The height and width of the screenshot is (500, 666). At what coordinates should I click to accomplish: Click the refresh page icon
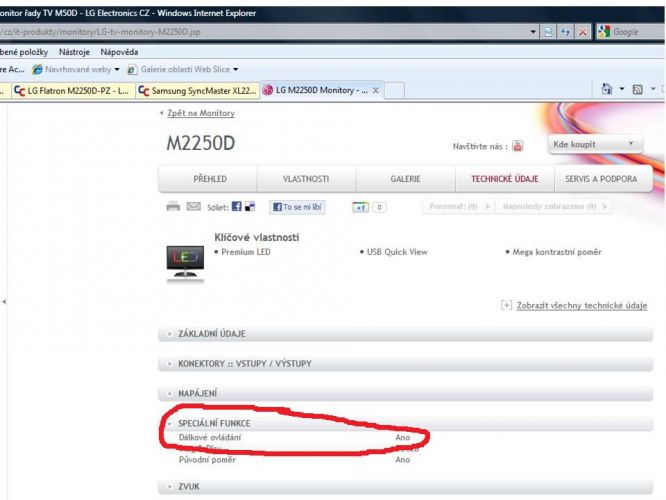pyautogui.click(x=565, y=32)
